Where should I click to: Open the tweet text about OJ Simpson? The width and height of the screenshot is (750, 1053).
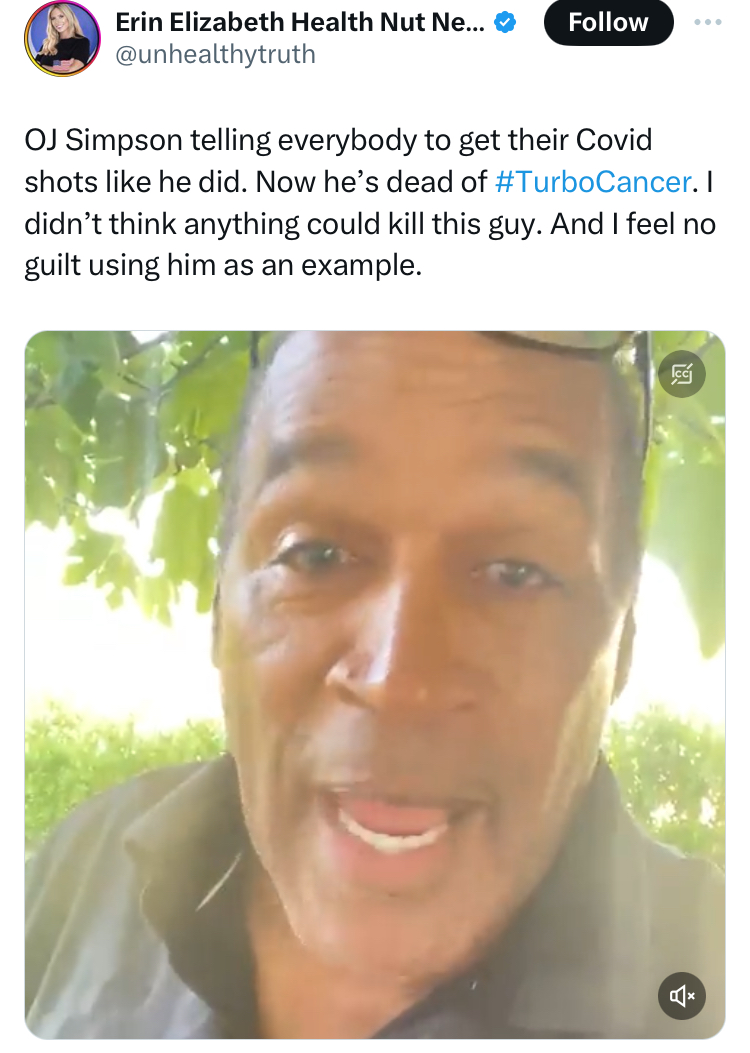[x=340, y=202]
